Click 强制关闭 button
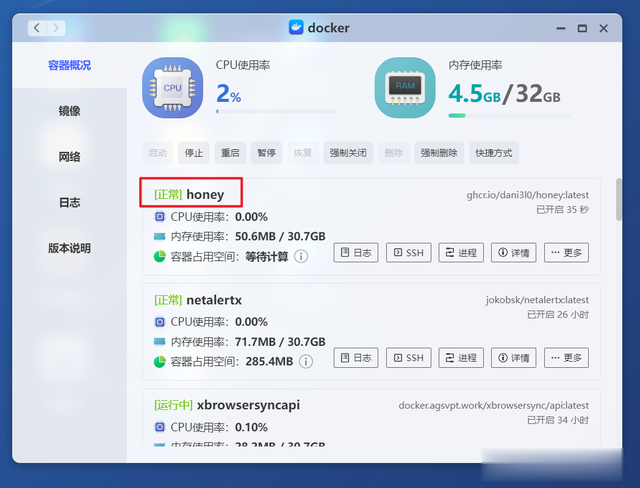Image resolution: width=640 pixels, height=488 pixels. (348, 153)
